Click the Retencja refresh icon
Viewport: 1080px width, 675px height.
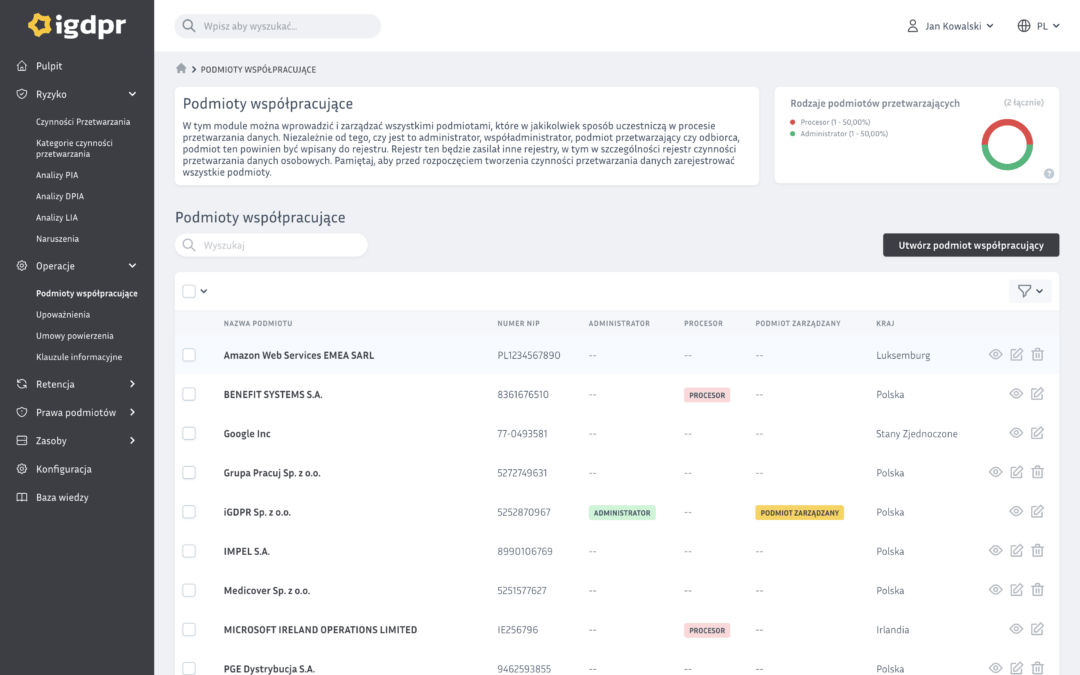click(x=22, y=384)
